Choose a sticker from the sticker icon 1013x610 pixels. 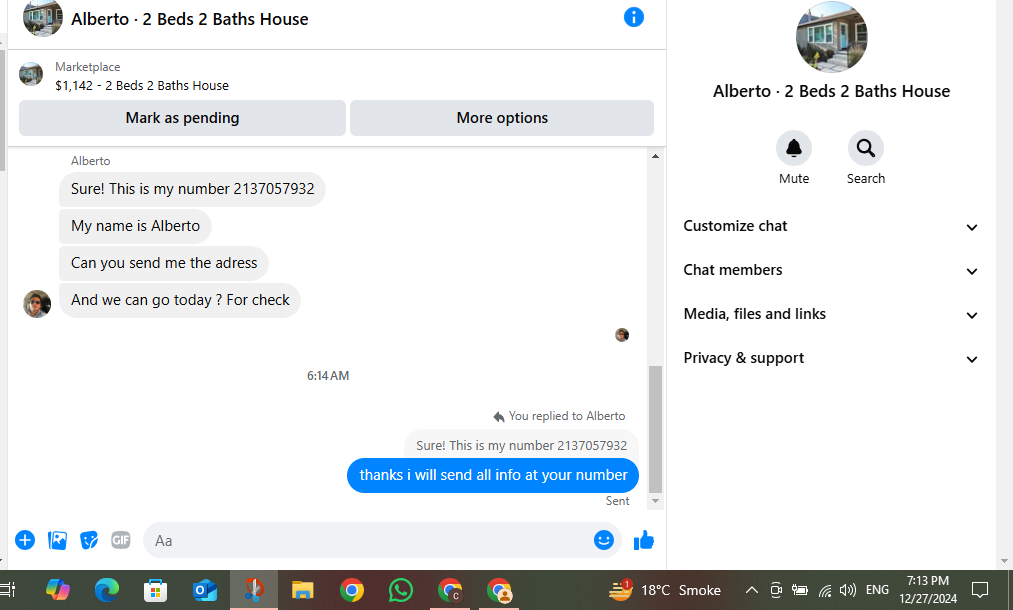(x=89, y=540)
